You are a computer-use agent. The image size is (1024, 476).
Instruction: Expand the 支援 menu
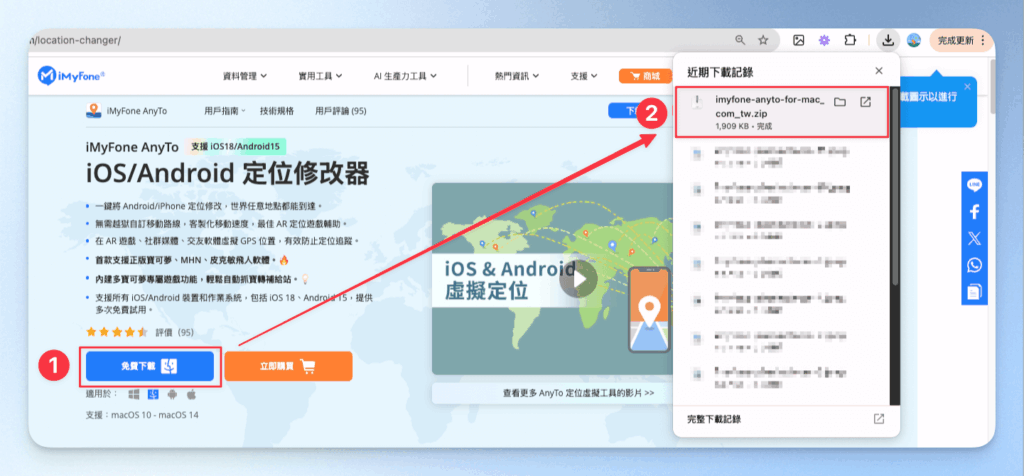click(x=584, y=76)
